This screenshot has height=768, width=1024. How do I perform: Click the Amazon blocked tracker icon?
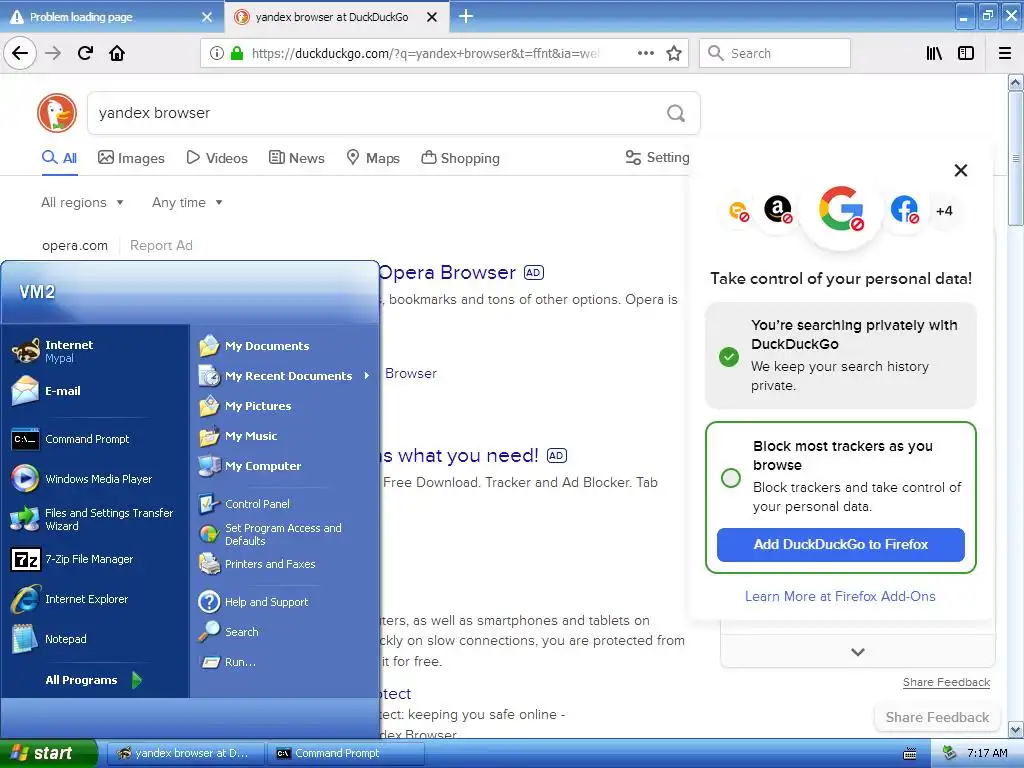click(778, 210)
